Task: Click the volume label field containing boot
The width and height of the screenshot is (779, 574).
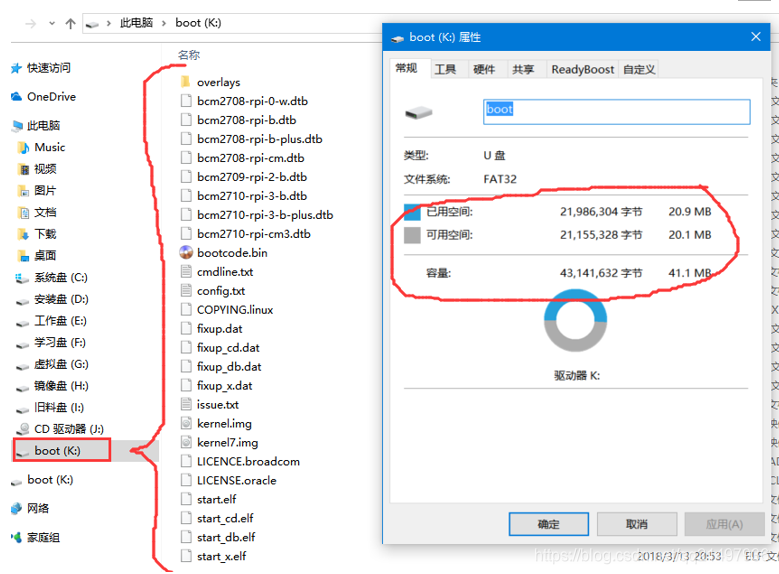Action: (x=617, y=112)
